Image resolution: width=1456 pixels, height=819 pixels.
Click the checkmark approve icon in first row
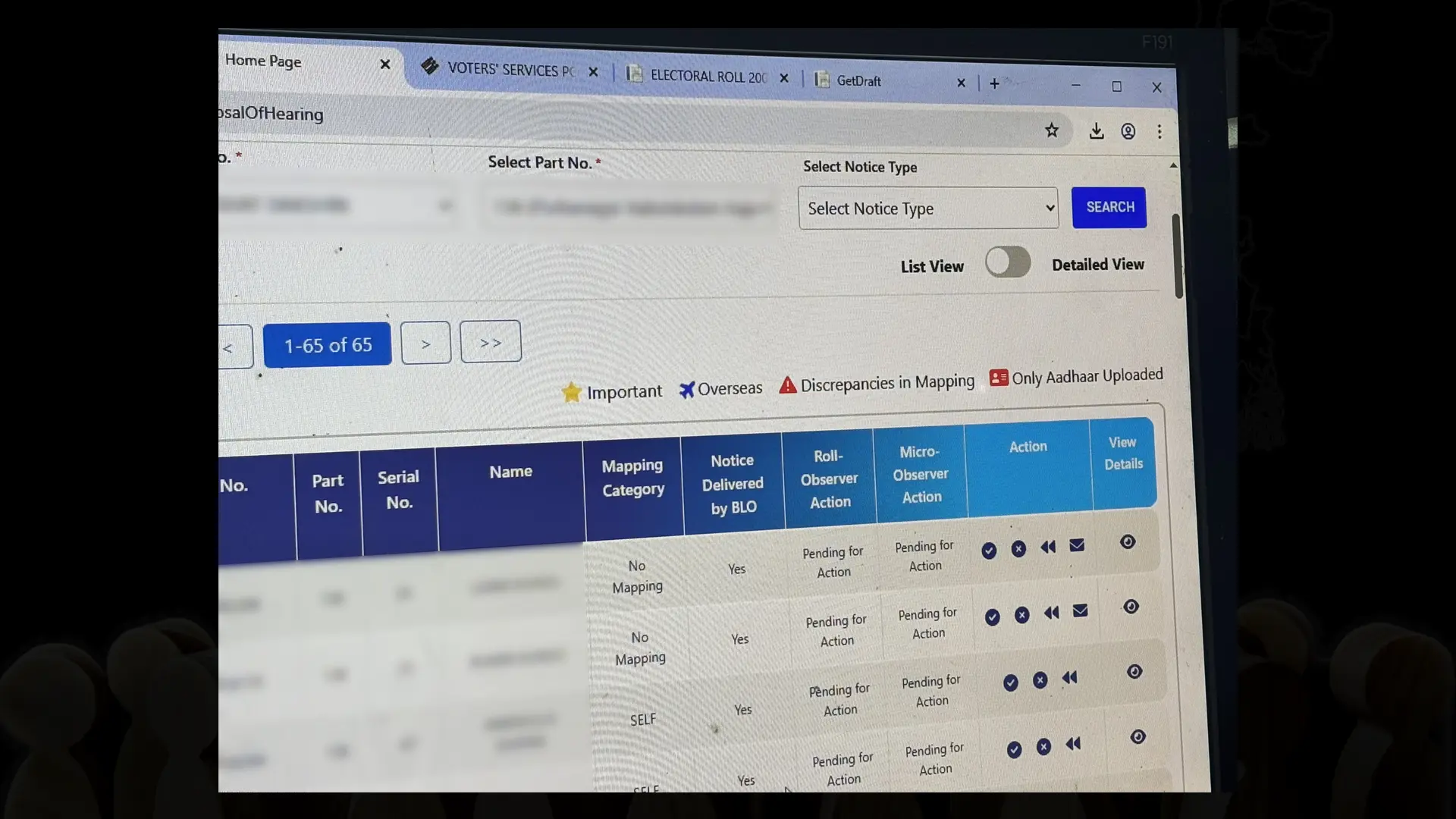(x=989, y=551)
